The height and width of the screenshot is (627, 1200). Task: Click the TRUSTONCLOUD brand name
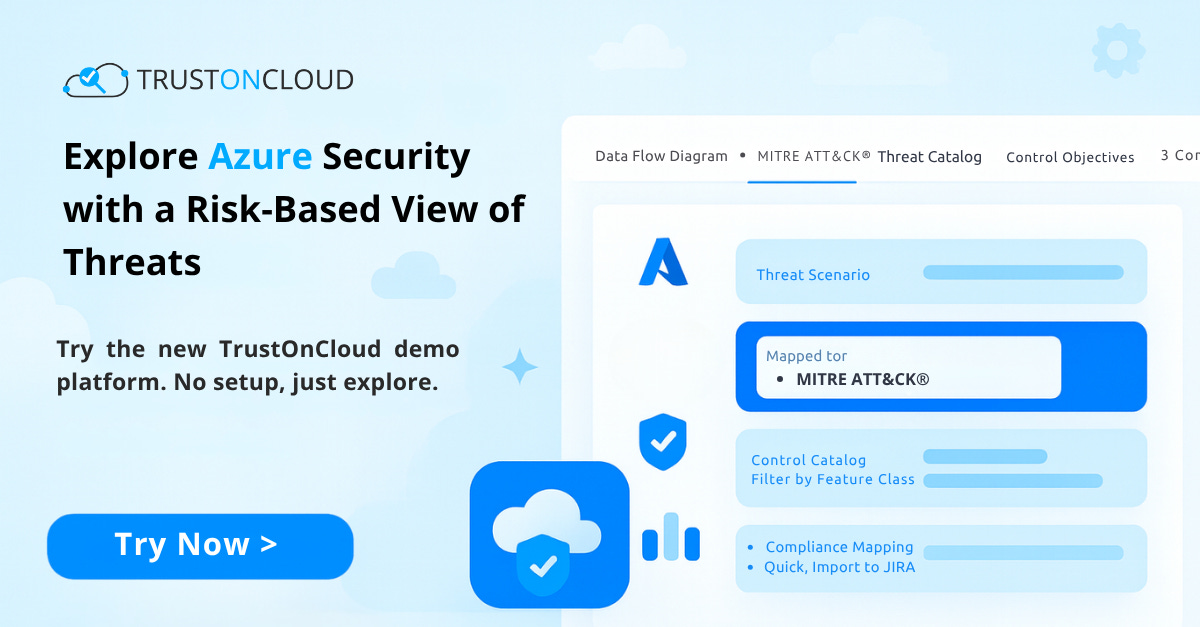(245, 80)
